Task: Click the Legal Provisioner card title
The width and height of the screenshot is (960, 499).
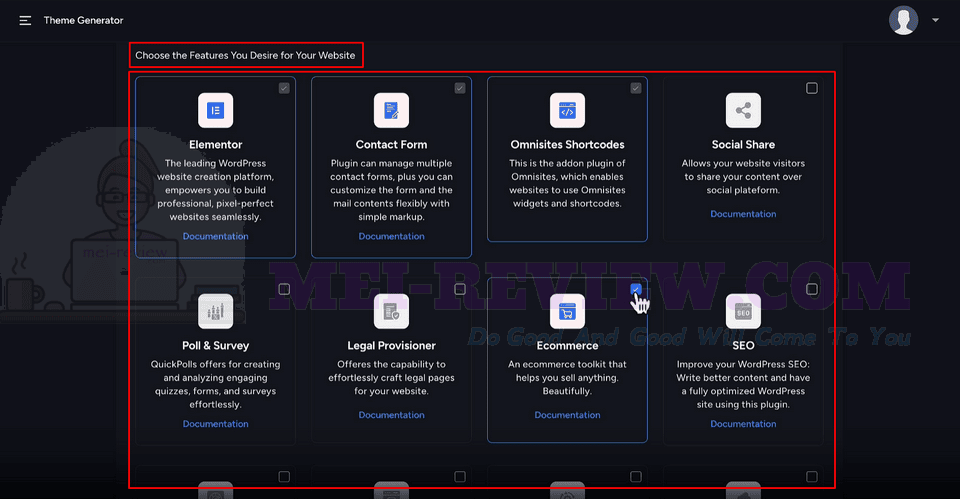Action: pos(391,345)
